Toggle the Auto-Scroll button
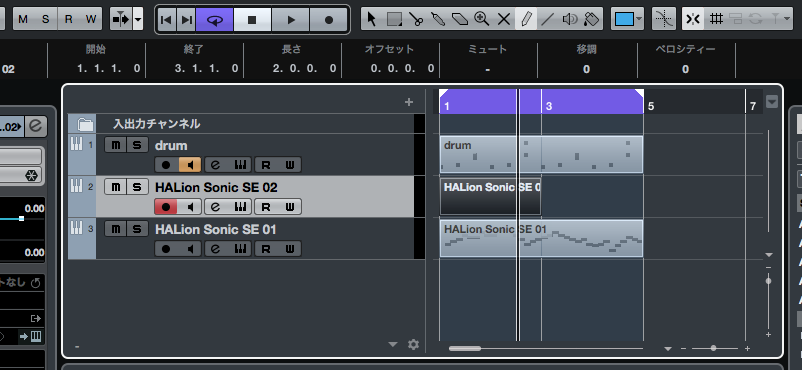 pyautogui.click(x=121, y=19)
